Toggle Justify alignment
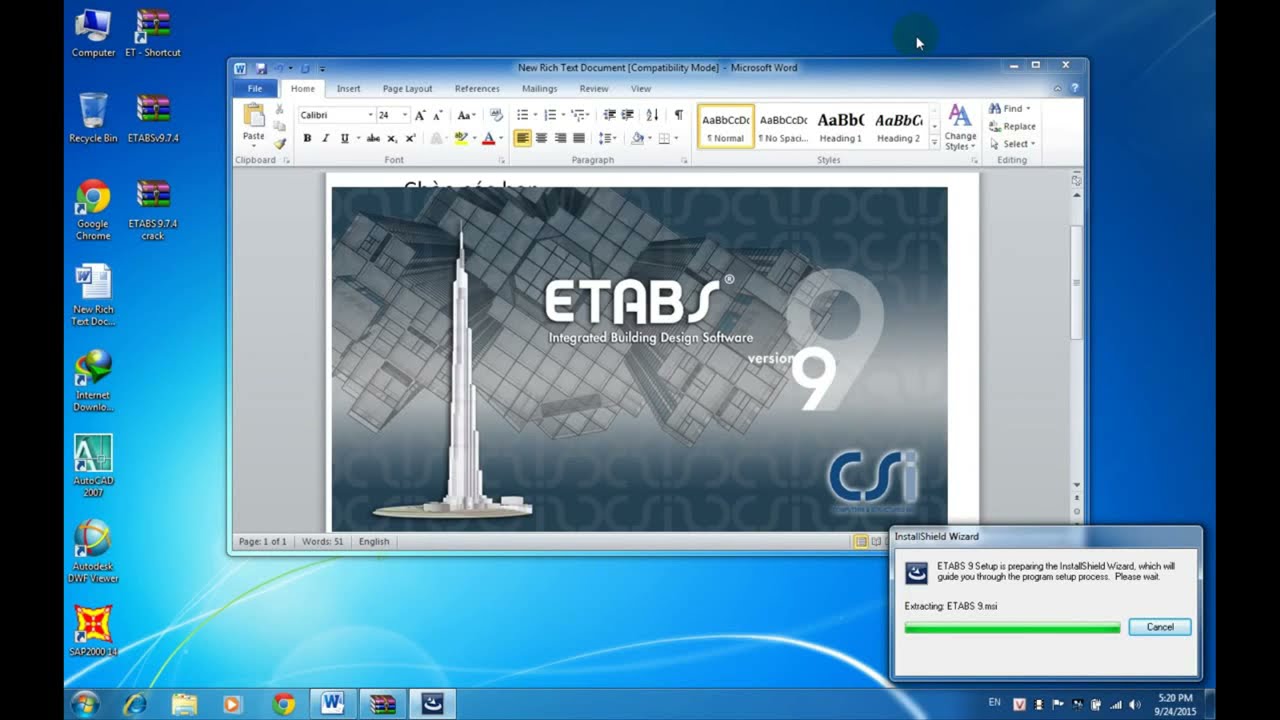Image resolution: width=1280 pixels, height=720 pixels. pos(578,138)
